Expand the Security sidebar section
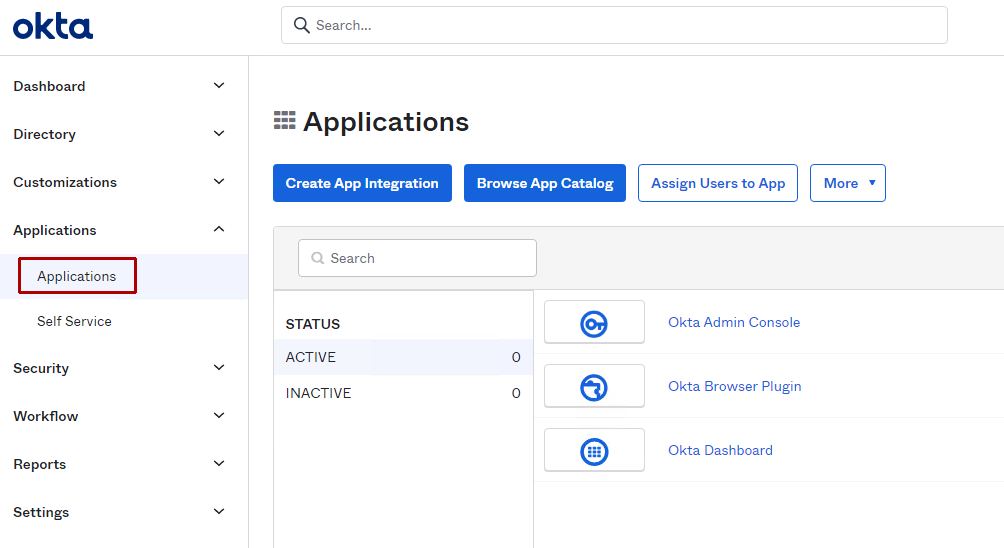1004x548 pixels. [x=219, y=368]
